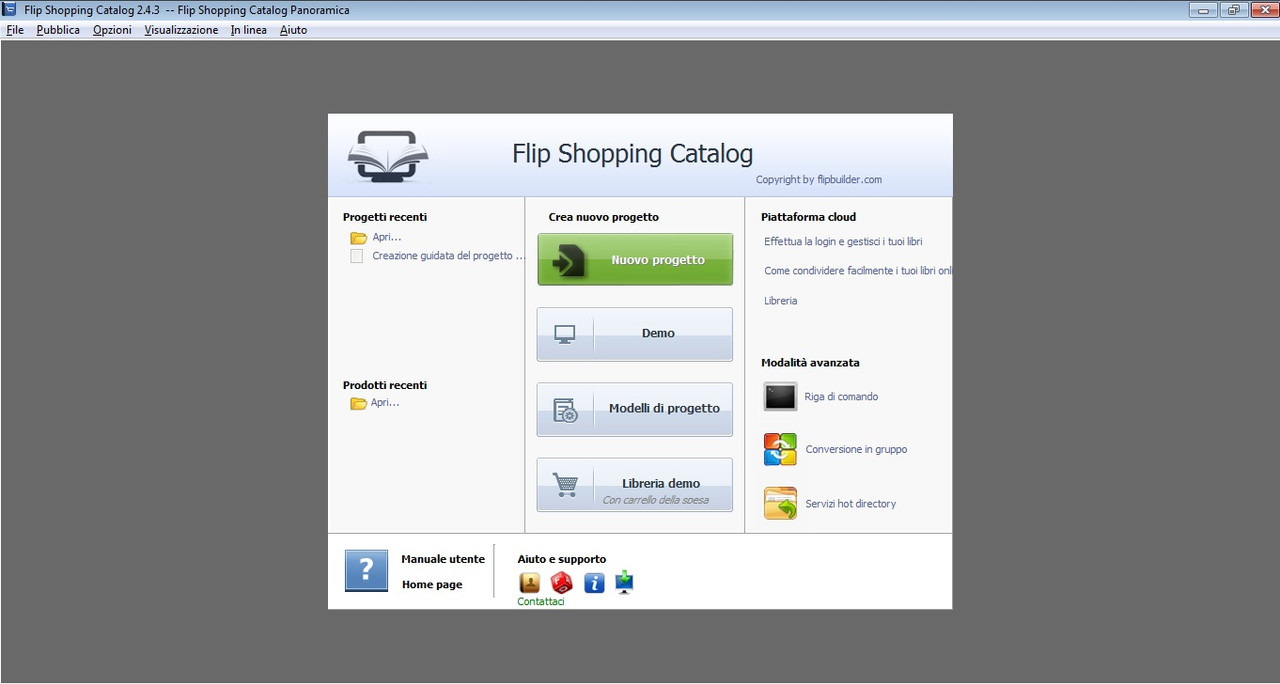Click the Creazione guidata del progetto icon
Viewport: 1280px width, 684px height.
tap(357, 256)
